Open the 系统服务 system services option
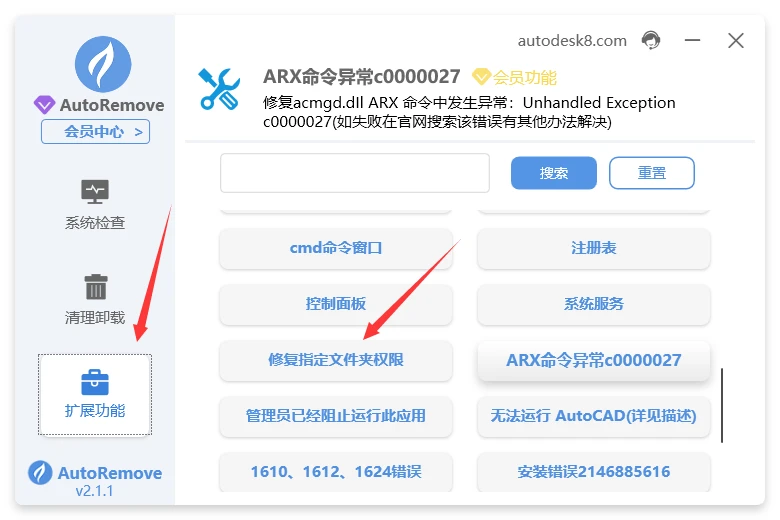The image size is (780, 520). click(x=593, y=304)
